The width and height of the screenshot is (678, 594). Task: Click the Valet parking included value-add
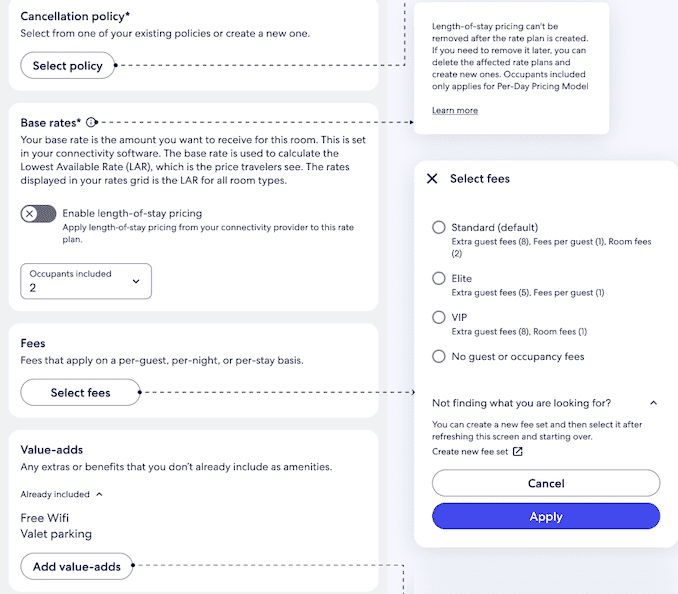tap(56, 534)
